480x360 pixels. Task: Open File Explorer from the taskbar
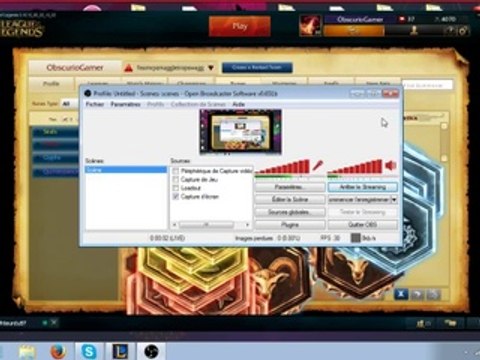click(x=27, y=351)
